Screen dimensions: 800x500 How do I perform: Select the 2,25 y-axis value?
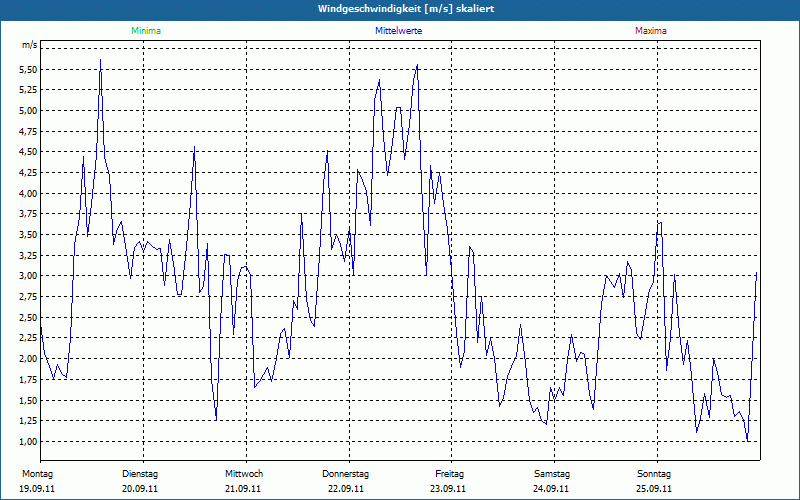click(28, 338)
